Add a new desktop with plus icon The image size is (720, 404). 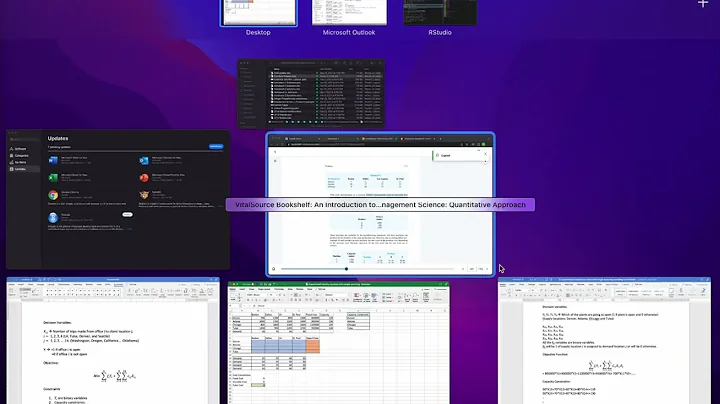pyautogui.click(x=703, y=4)
